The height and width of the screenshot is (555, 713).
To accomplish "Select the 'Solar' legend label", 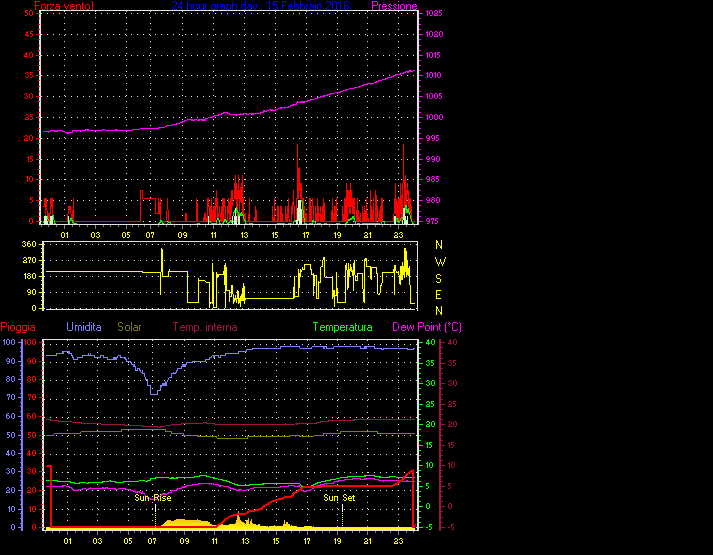I will 129,327.
